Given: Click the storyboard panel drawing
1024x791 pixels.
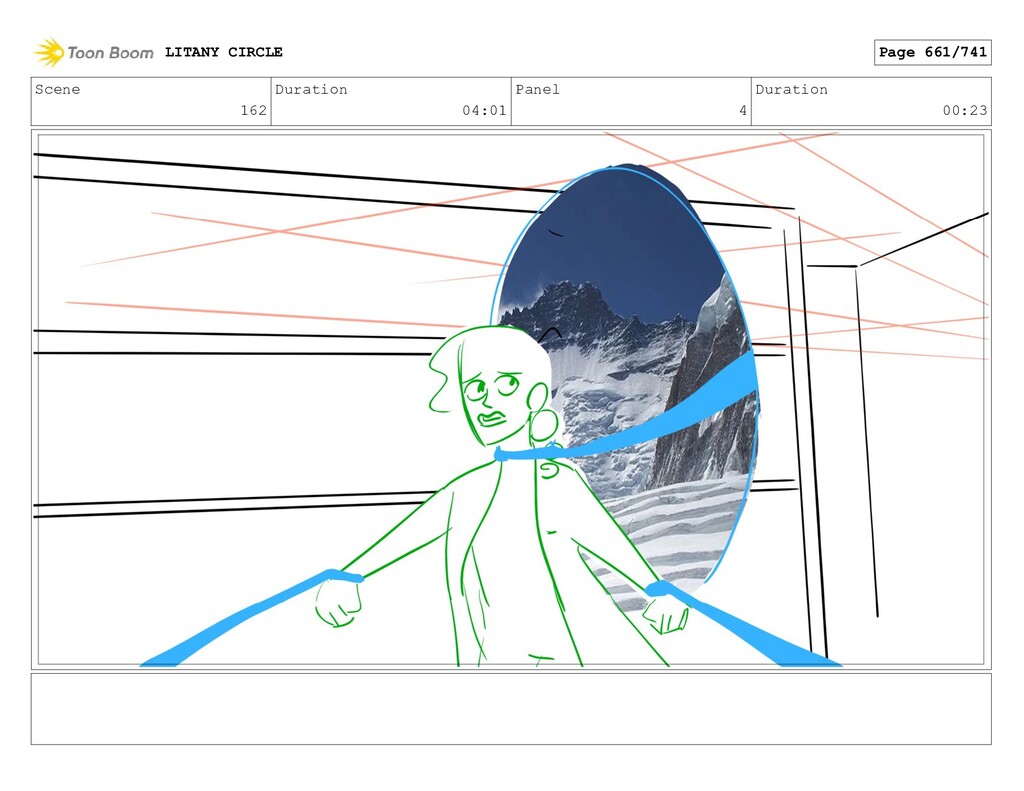Looking at the screenshot, I should tap(511, 400).
